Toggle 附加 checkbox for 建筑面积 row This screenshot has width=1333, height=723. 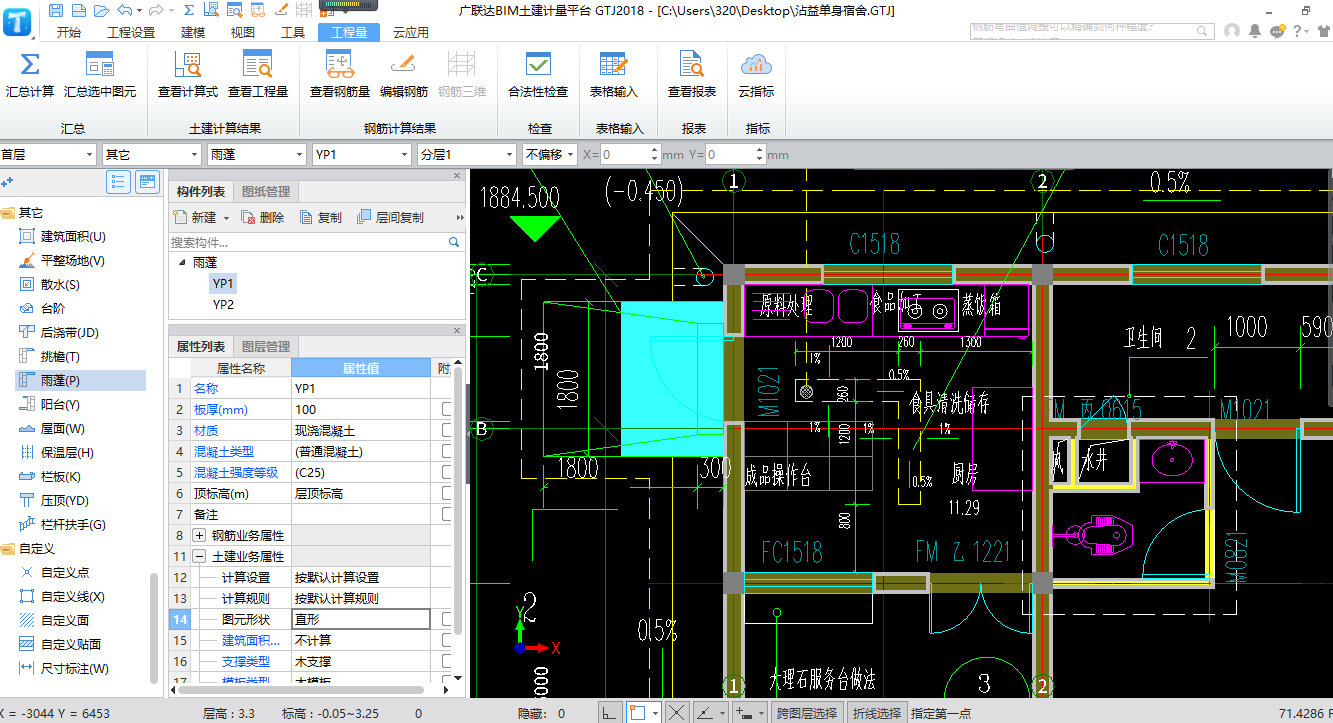tap(448, 640)
